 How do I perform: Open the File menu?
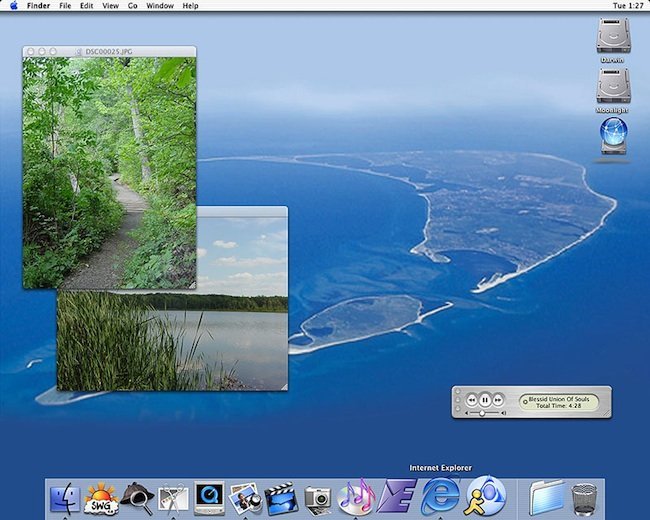click(x=65, y=6)
